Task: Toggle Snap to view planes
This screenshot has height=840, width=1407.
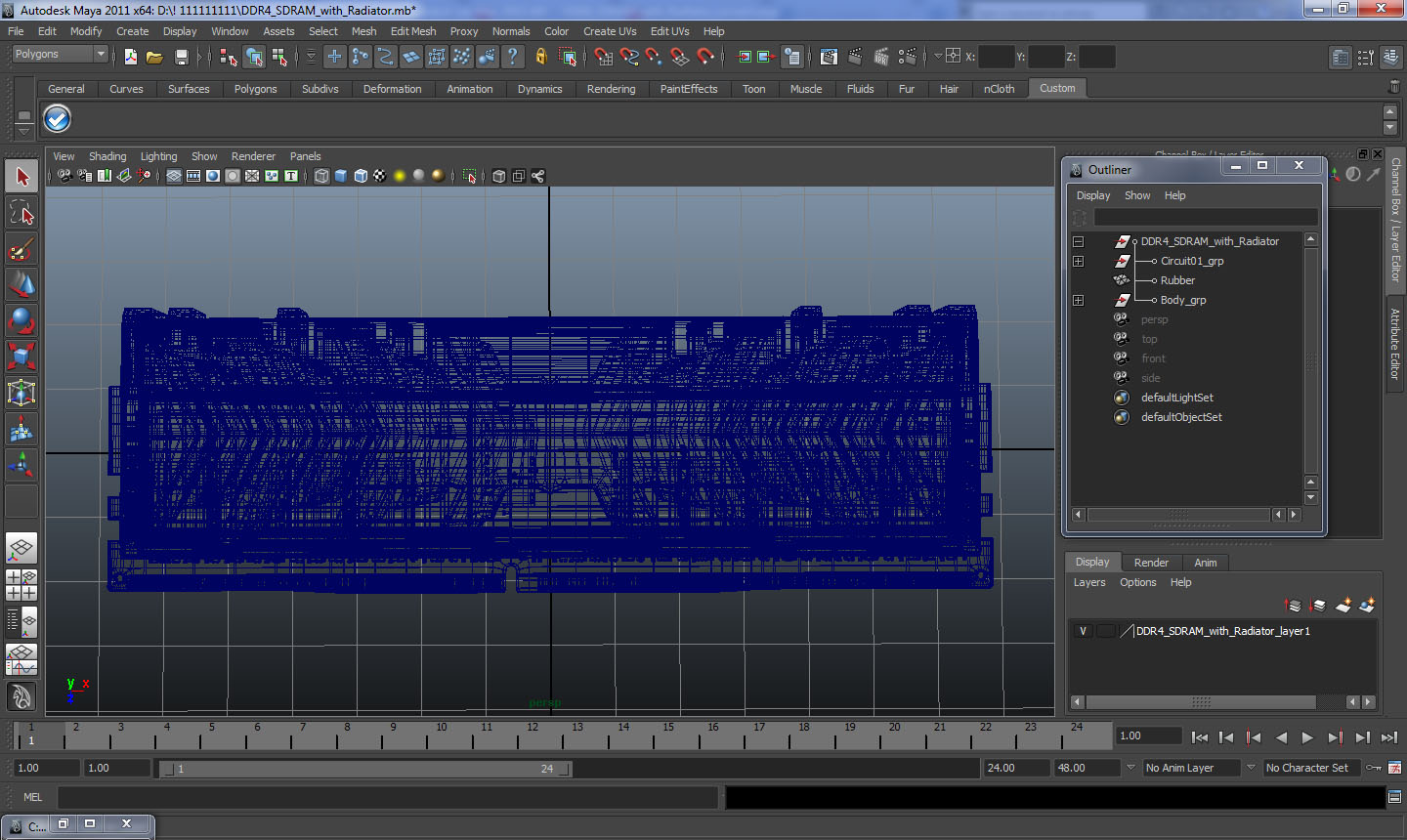Action: coord(680,57)
